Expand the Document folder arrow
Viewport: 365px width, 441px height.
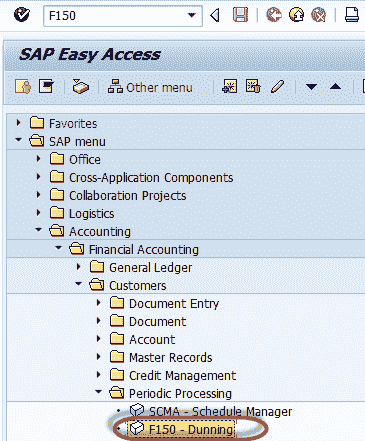pos(99,321)
